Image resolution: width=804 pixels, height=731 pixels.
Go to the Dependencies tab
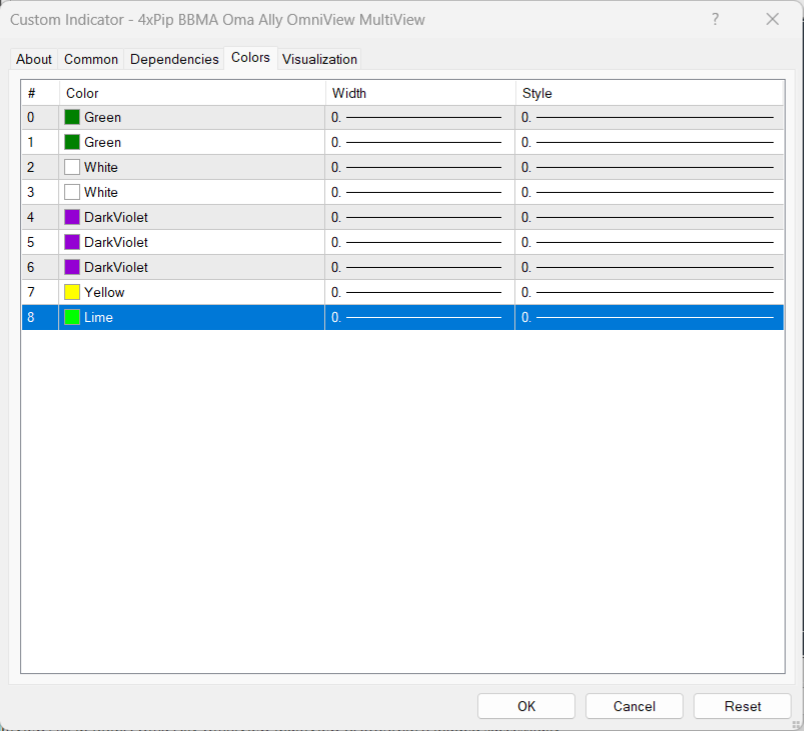point(174,59)
